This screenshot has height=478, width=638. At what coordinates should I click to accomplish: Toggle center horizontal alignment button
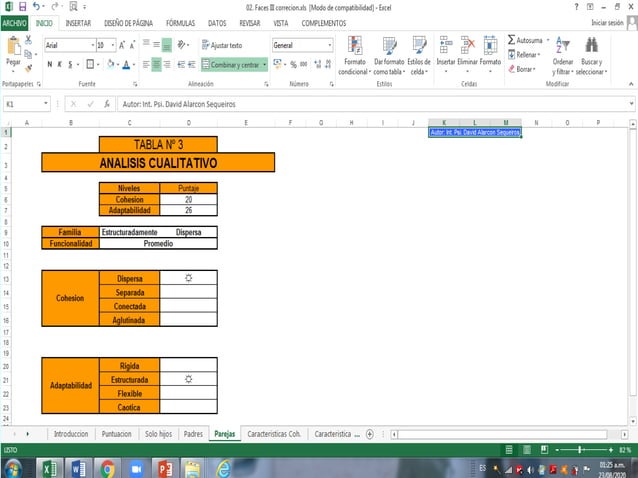coord(156,64)
